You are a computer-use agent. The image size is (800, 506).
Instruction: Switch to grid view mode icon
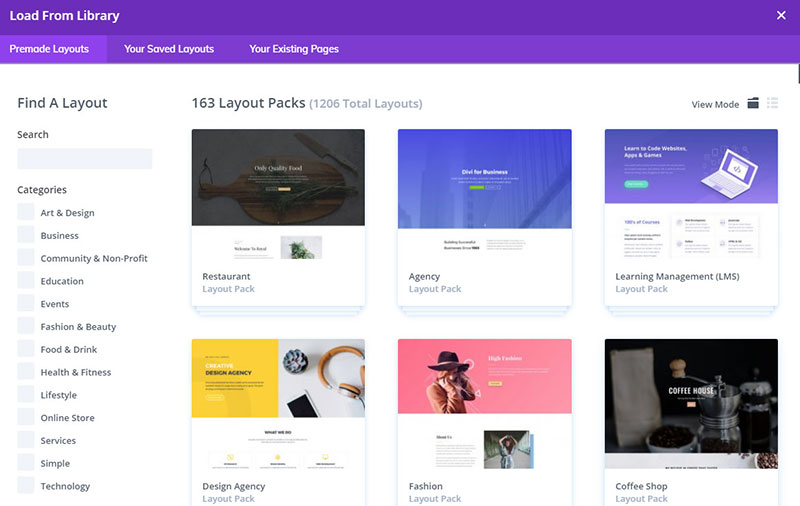(x=753, y=103)
